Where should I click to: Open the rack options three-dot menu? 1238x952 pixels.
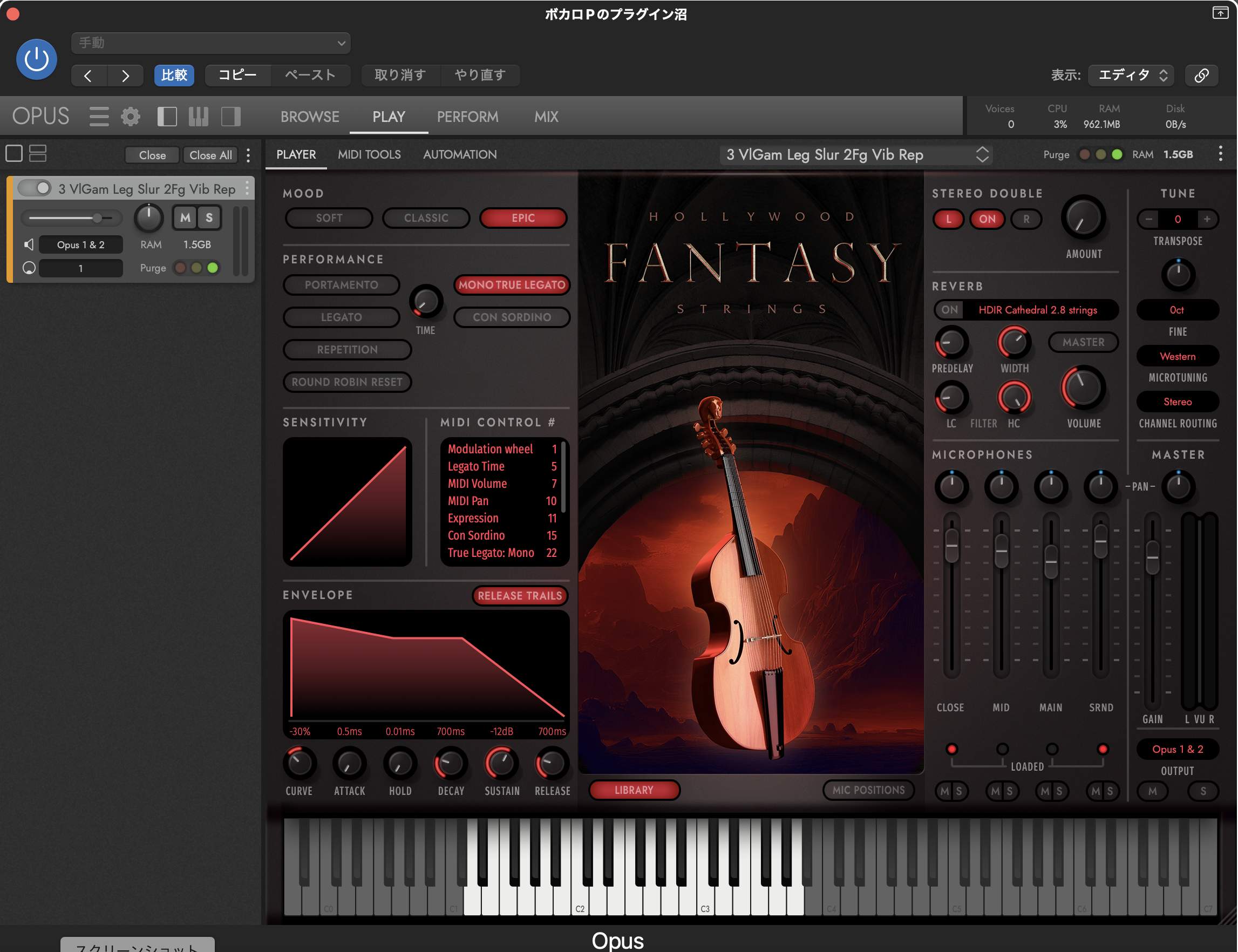pos(248,155)
